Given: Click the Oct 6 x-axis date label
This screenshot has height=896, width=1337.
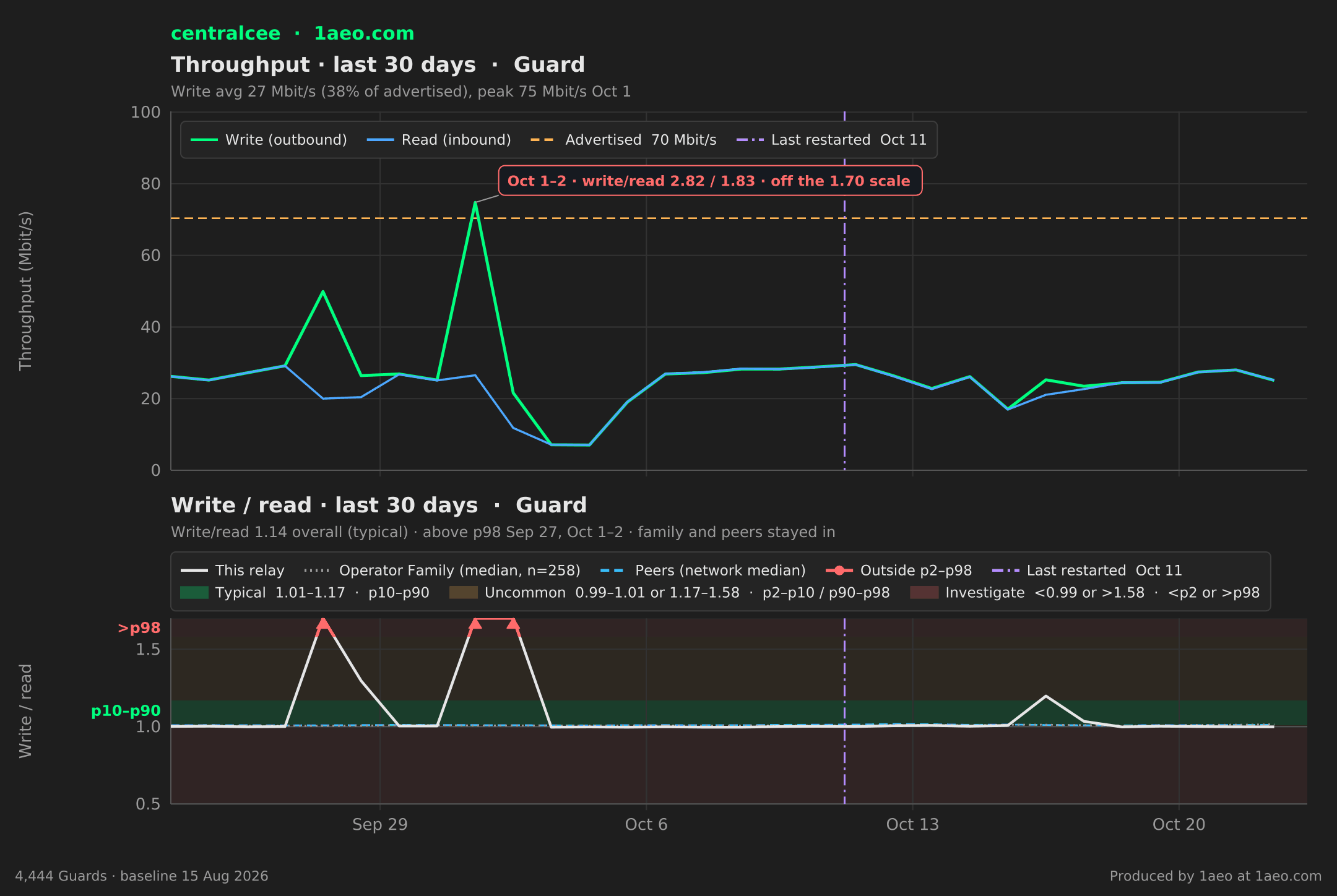Looking at the screenshot, I should point(646,825).
